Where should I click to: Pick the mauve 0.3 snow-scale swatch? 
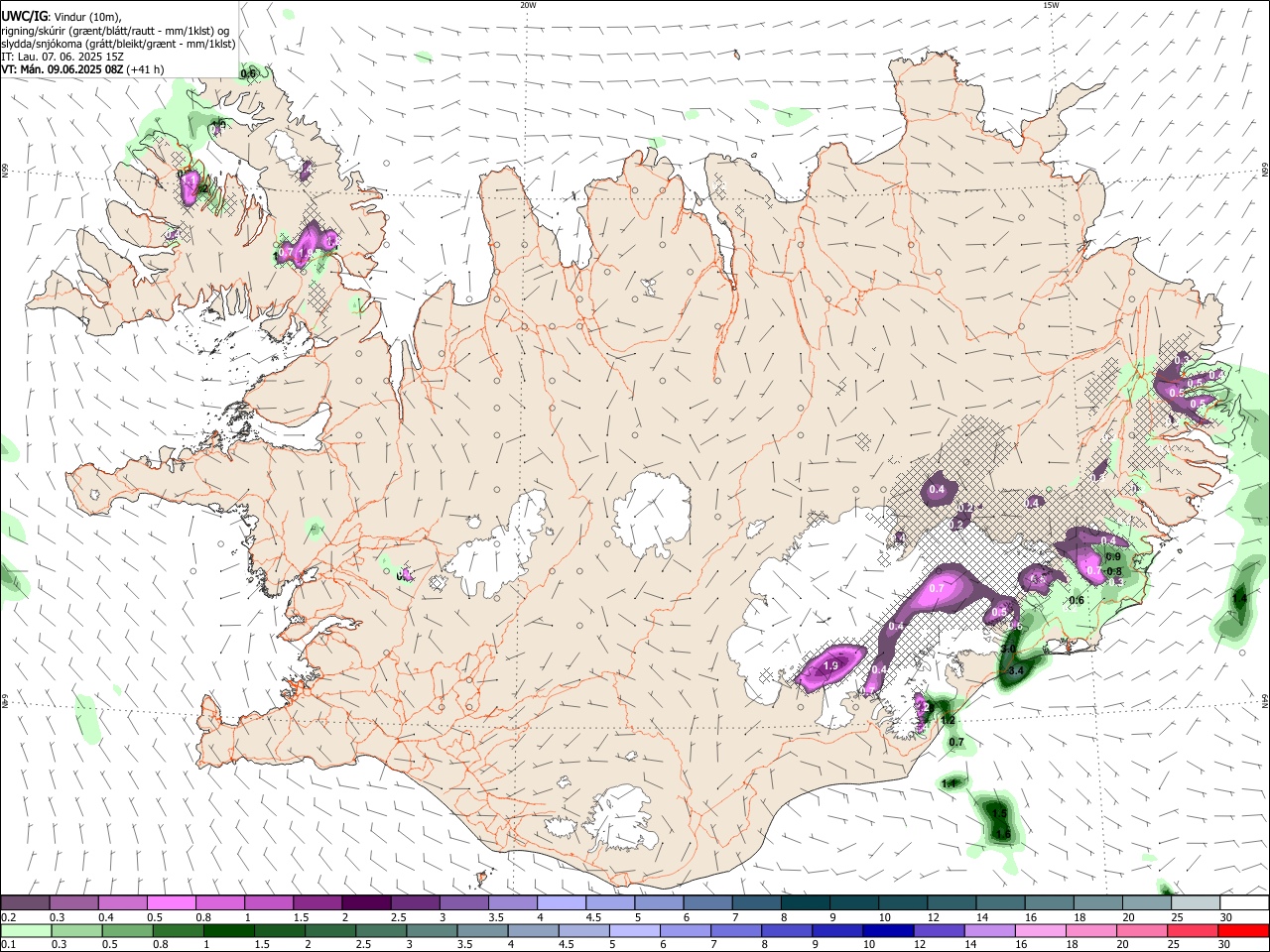tap(73, 902)
